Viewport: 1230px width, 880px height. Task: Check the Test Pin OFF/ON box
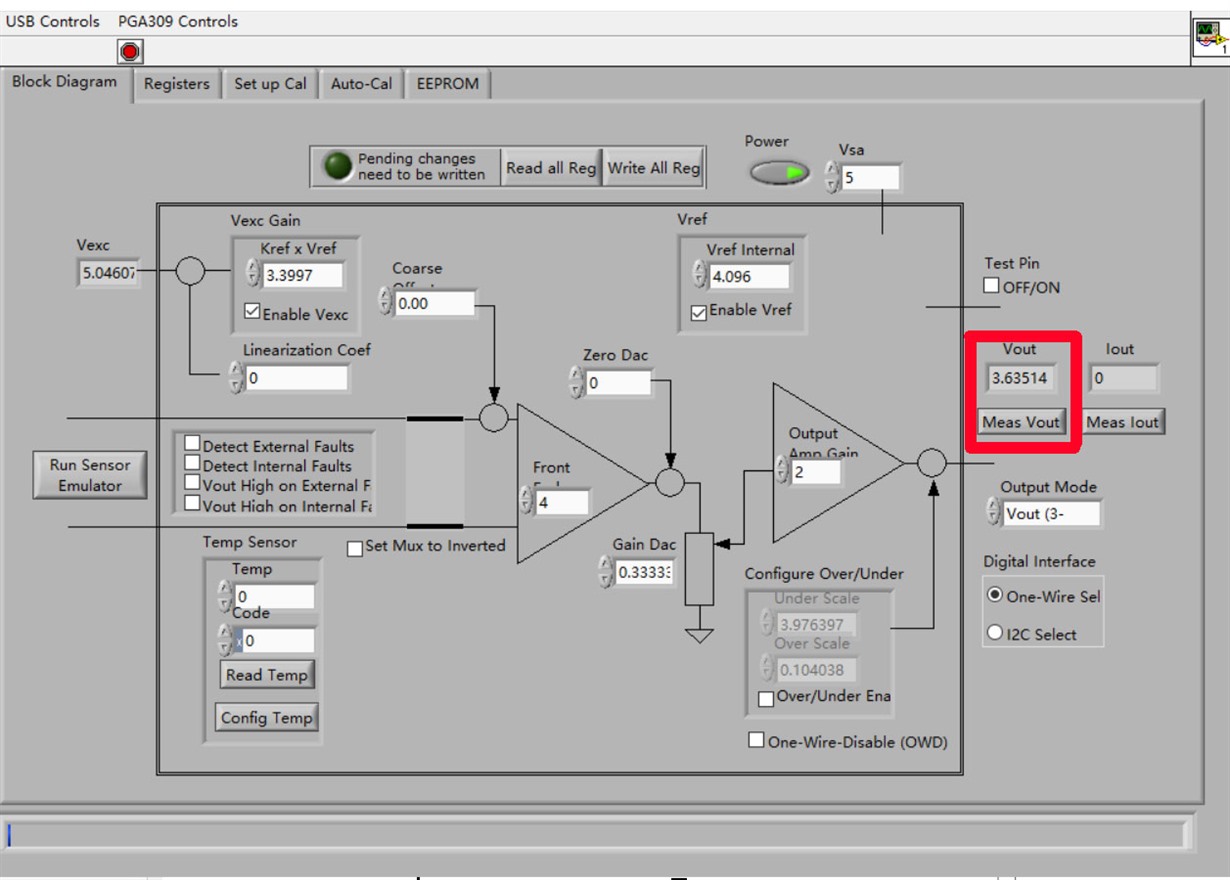[991, 286]
